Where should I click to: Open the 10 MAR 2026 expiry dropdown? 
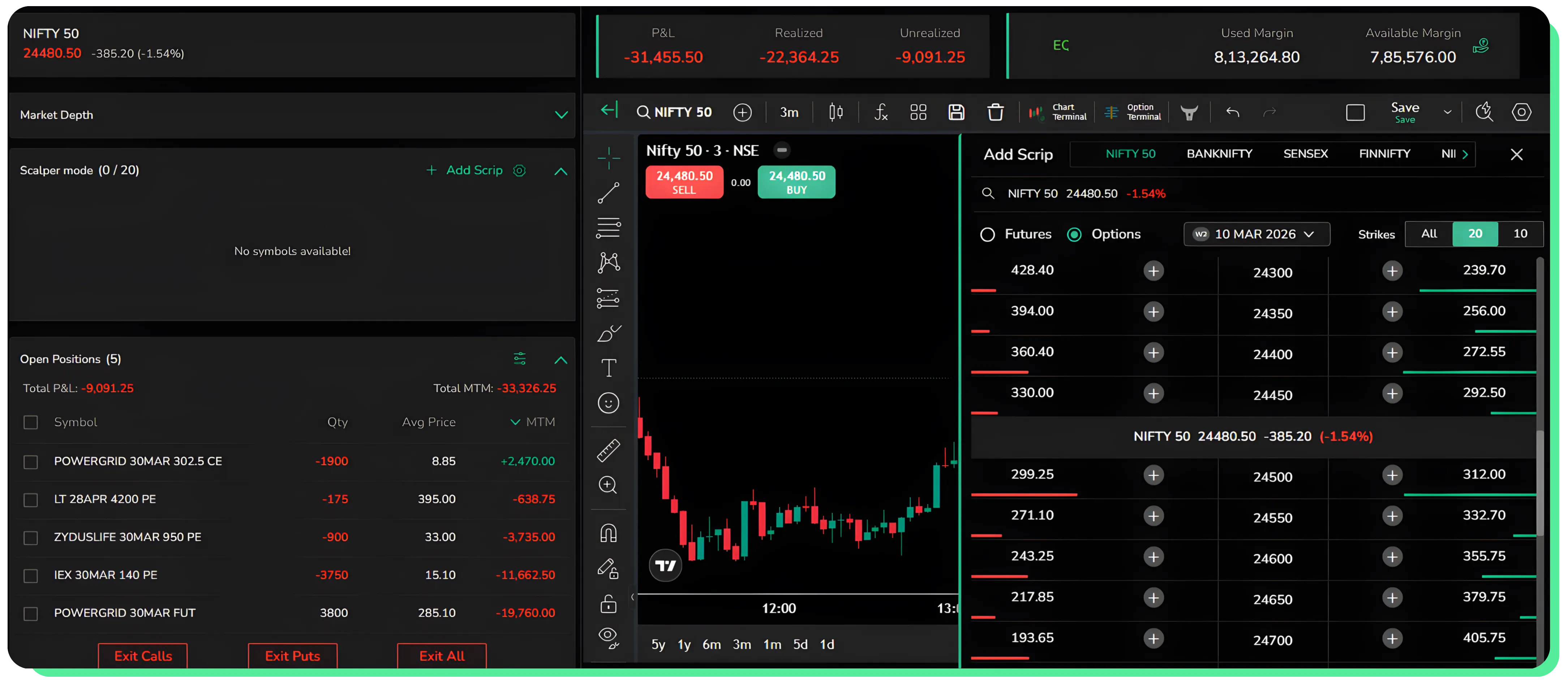click(1256, 234)
